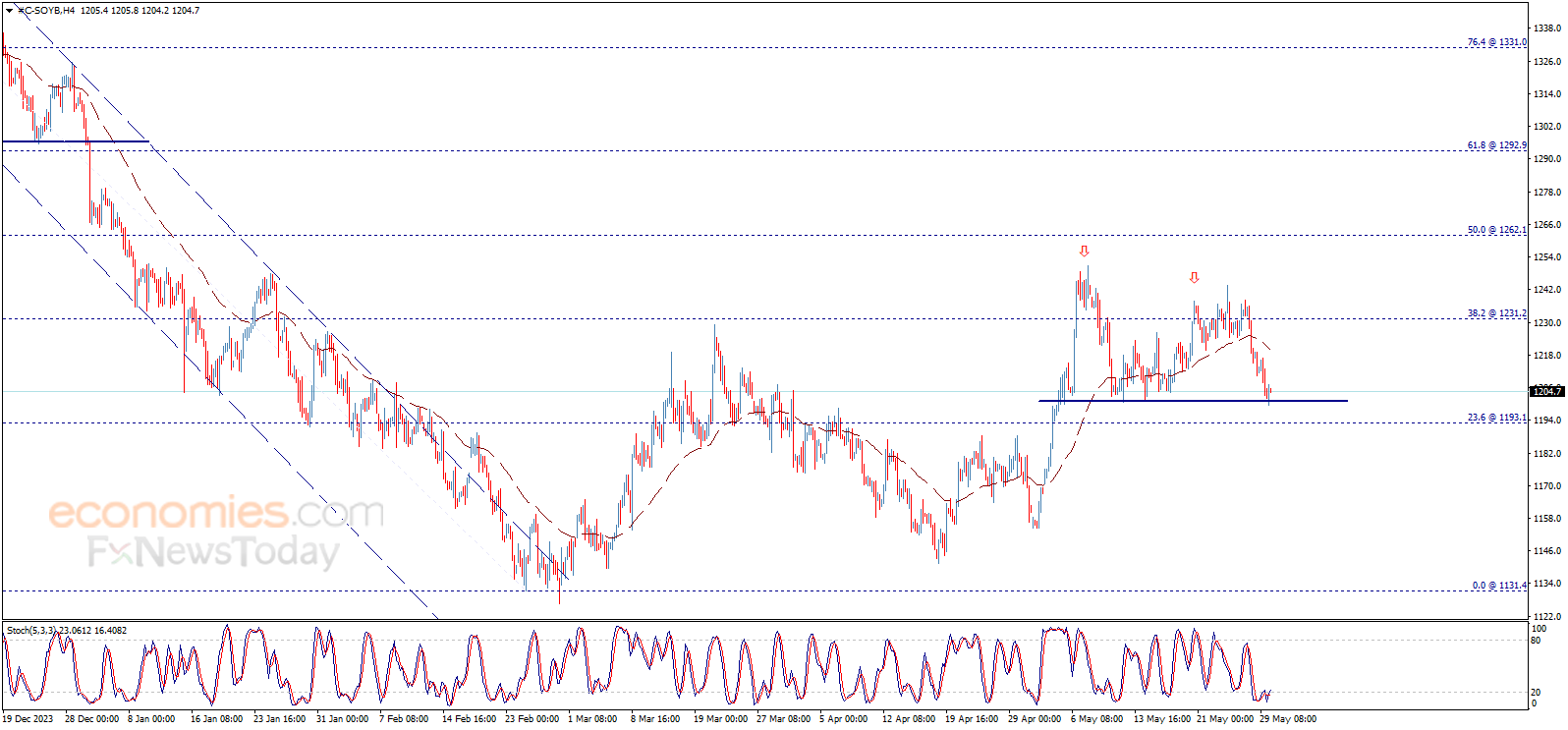This screenshot has width=1568, height=730.
Task: Select the short horizontal line near 1296
Action: (76, 141)
